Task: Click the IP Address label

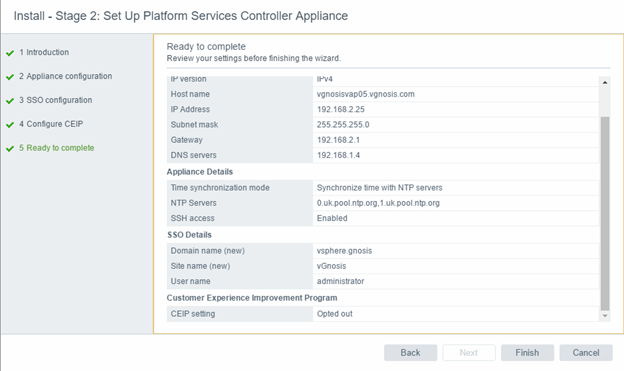Action: tap(190, 109)
